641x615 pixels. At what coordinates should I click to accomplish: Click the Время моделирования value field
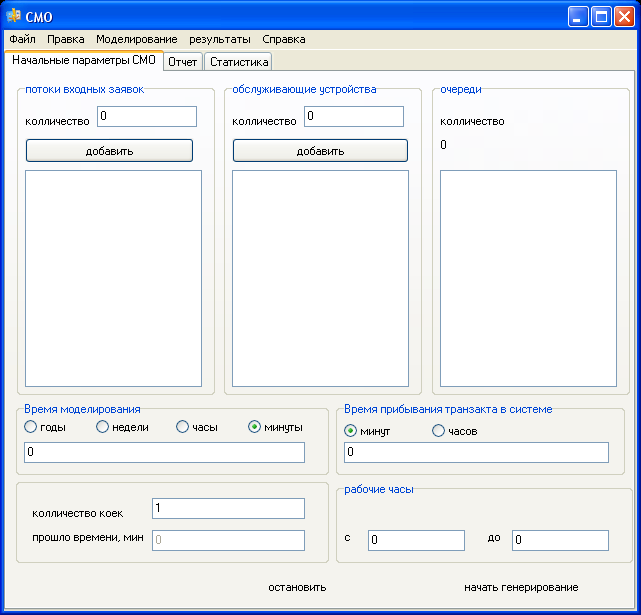165,453
